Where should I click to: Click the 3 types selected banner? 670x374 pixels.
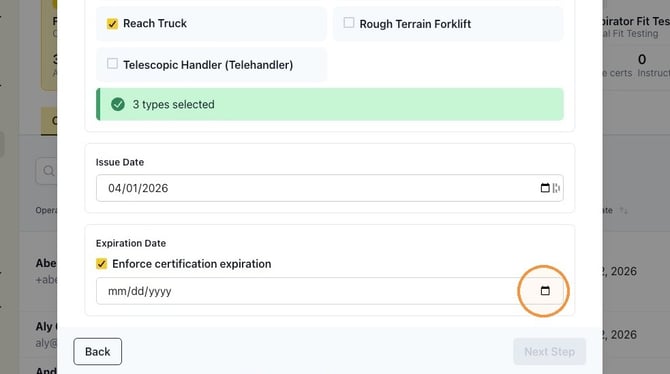click(x=329, y=104)
